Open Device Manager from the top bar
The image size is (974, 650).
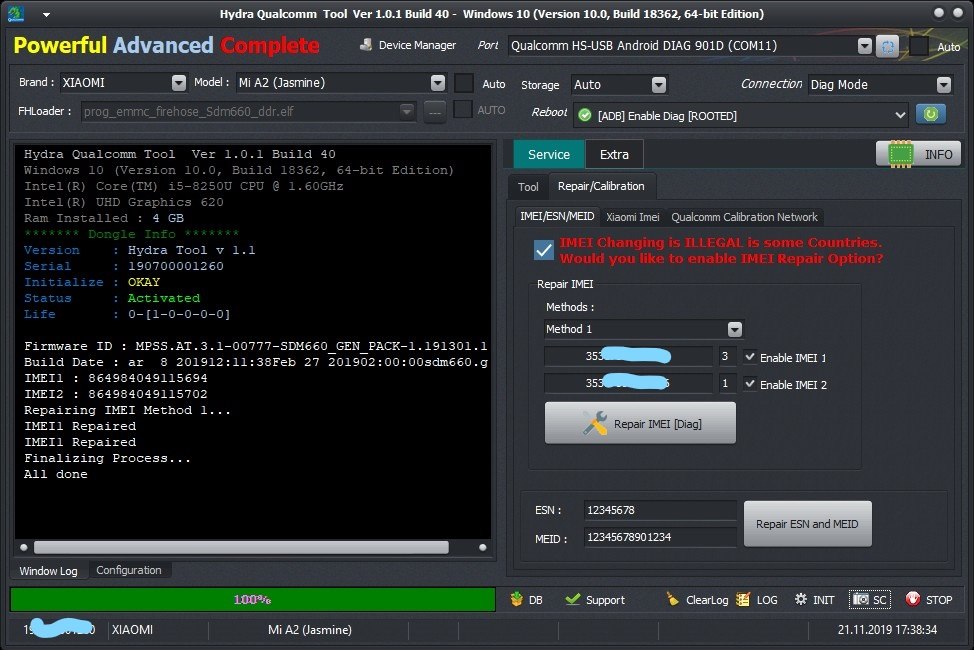(x=407, y=46)
